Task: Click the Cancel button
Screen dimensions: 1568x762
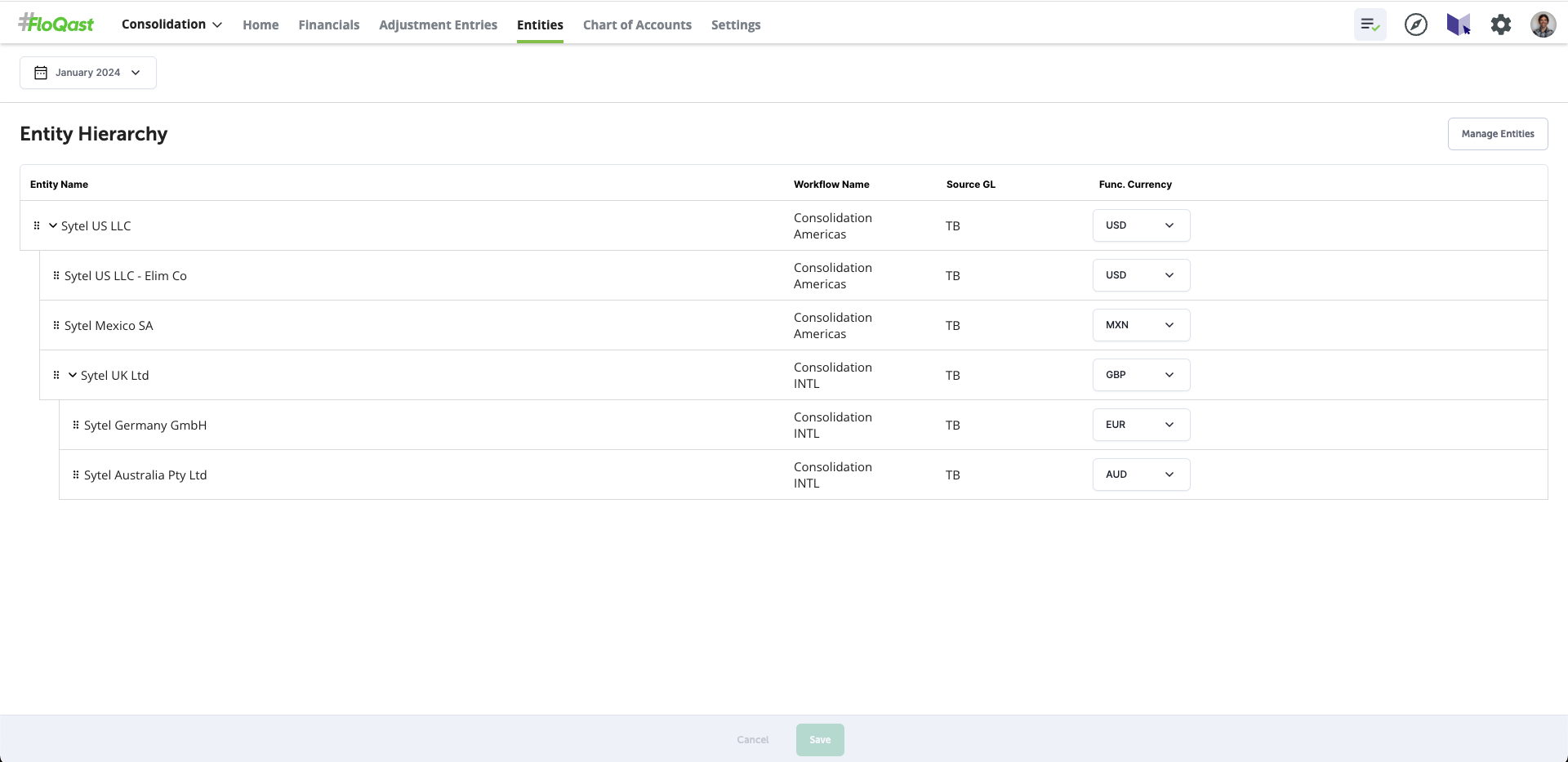Action: point(753,740)
